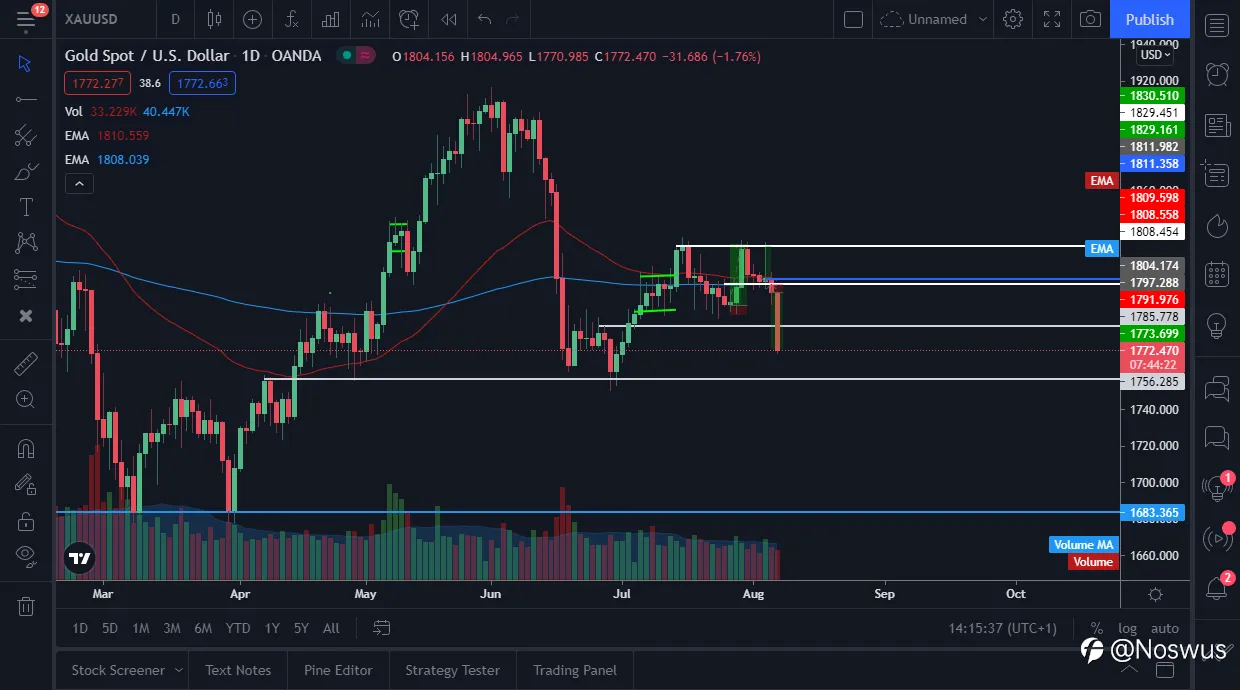Take a chart snapshot with camera icon
The width and height of the screenshot is (1240, 690).
pyautogui.click(x=1091, y=19)
